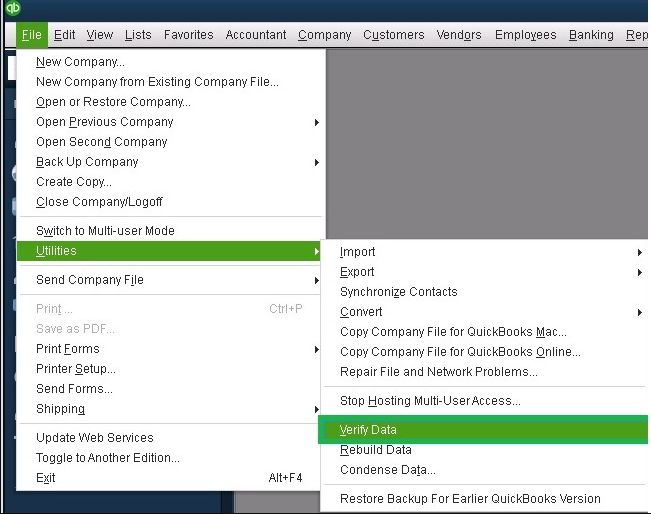The width and height of the screenshot is (651, 514).
Task: Expand the Shipping submenu
Action: pyautogui.click(x=169, y=409)
